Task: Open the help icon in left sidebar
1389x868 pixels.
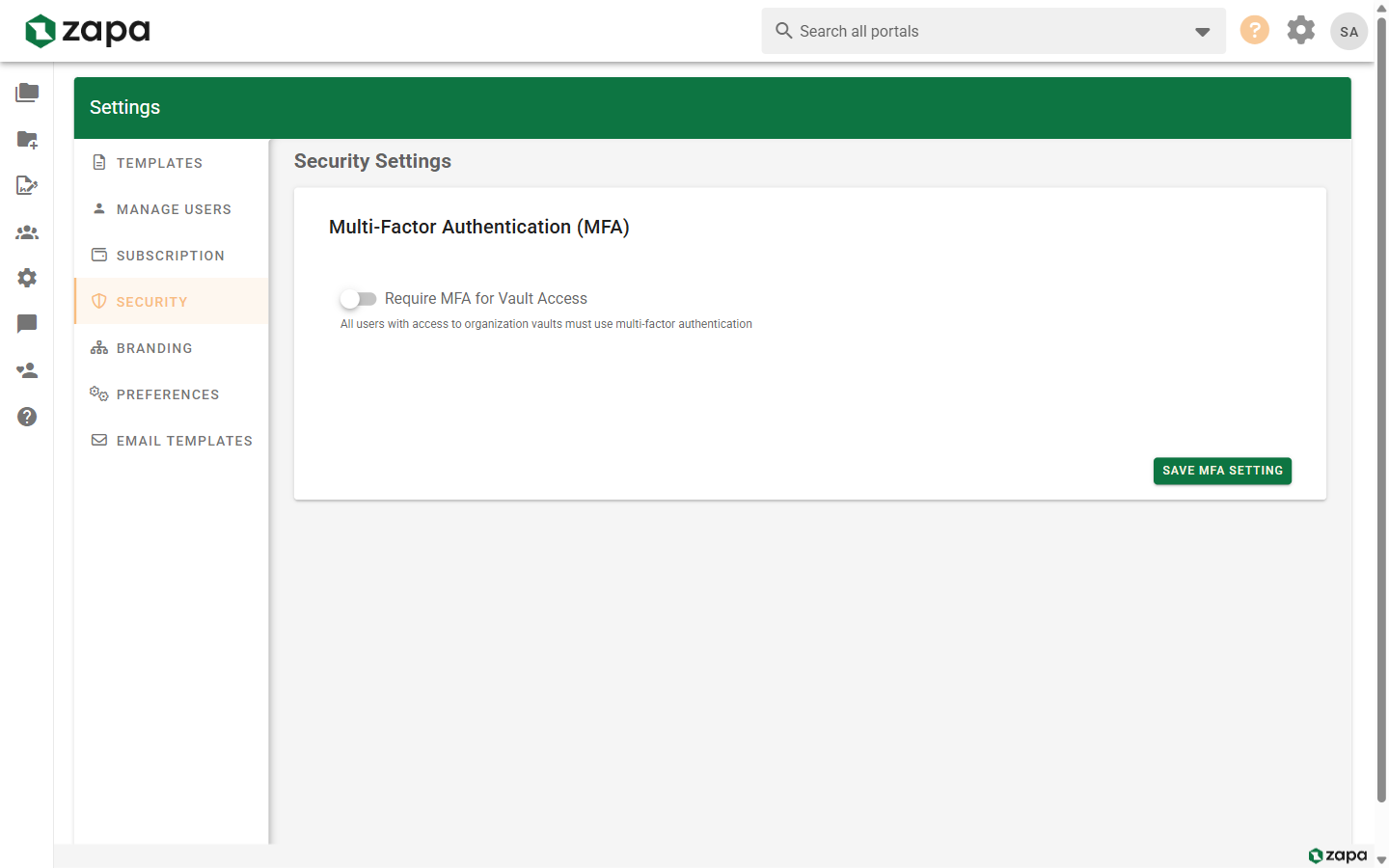Action: (x=27, y=417)
